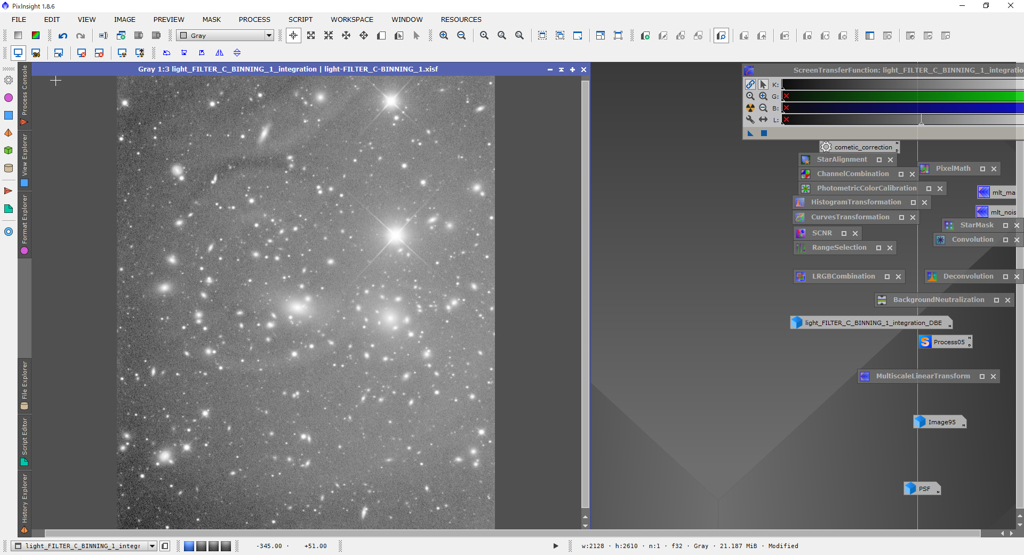Screen dimensions: 1024x555
Task: Click the ChannelCombination process icon
Action: click(806, 174)
